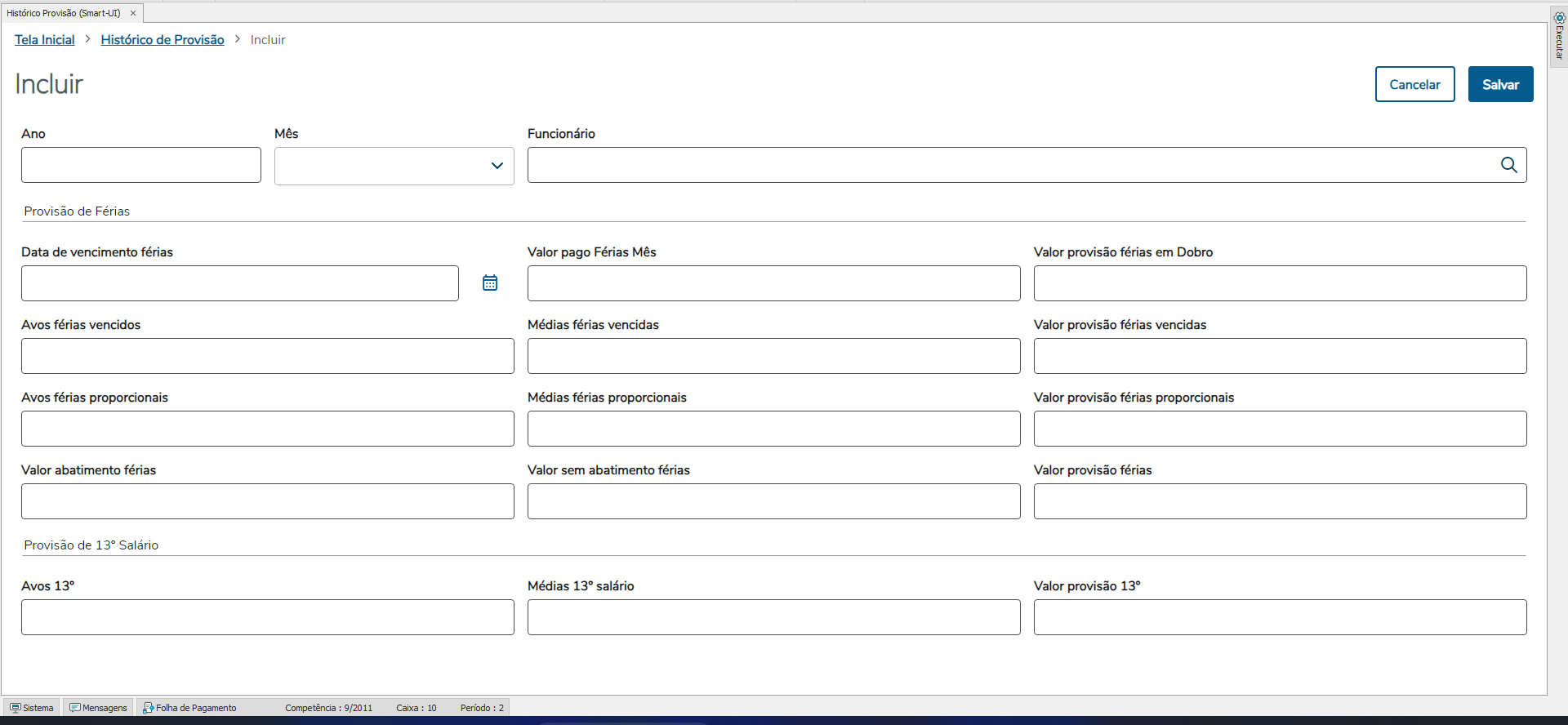Expand the Mês dropdown
The width and height of the screenshot is (1568, 725).
(497, 166)
